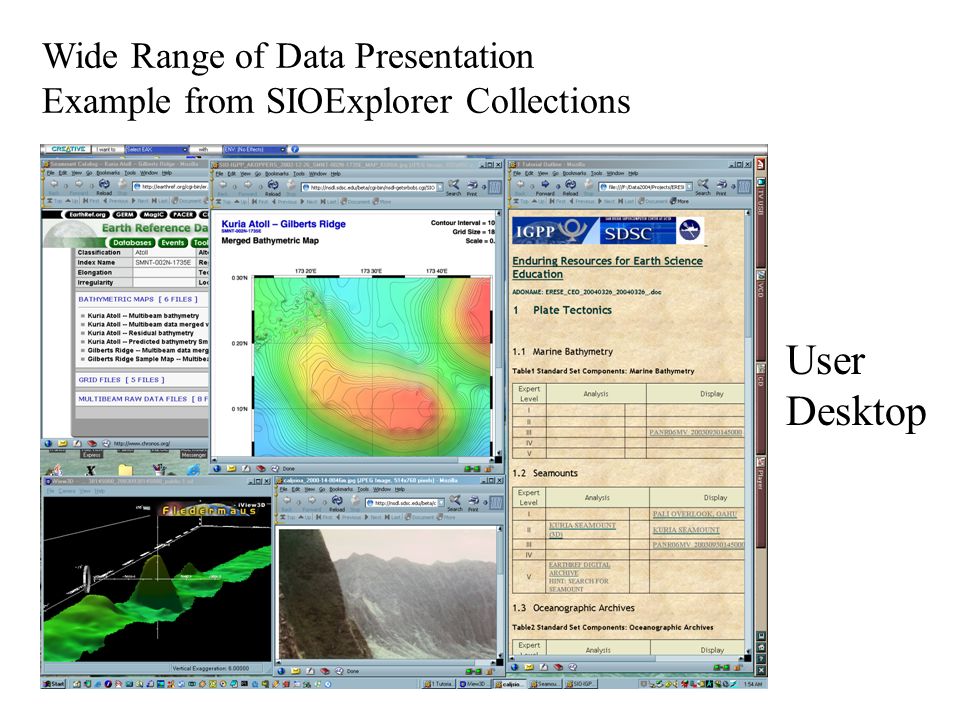
Task: Reload the calpsna JPEG image window
Action: 337,503
